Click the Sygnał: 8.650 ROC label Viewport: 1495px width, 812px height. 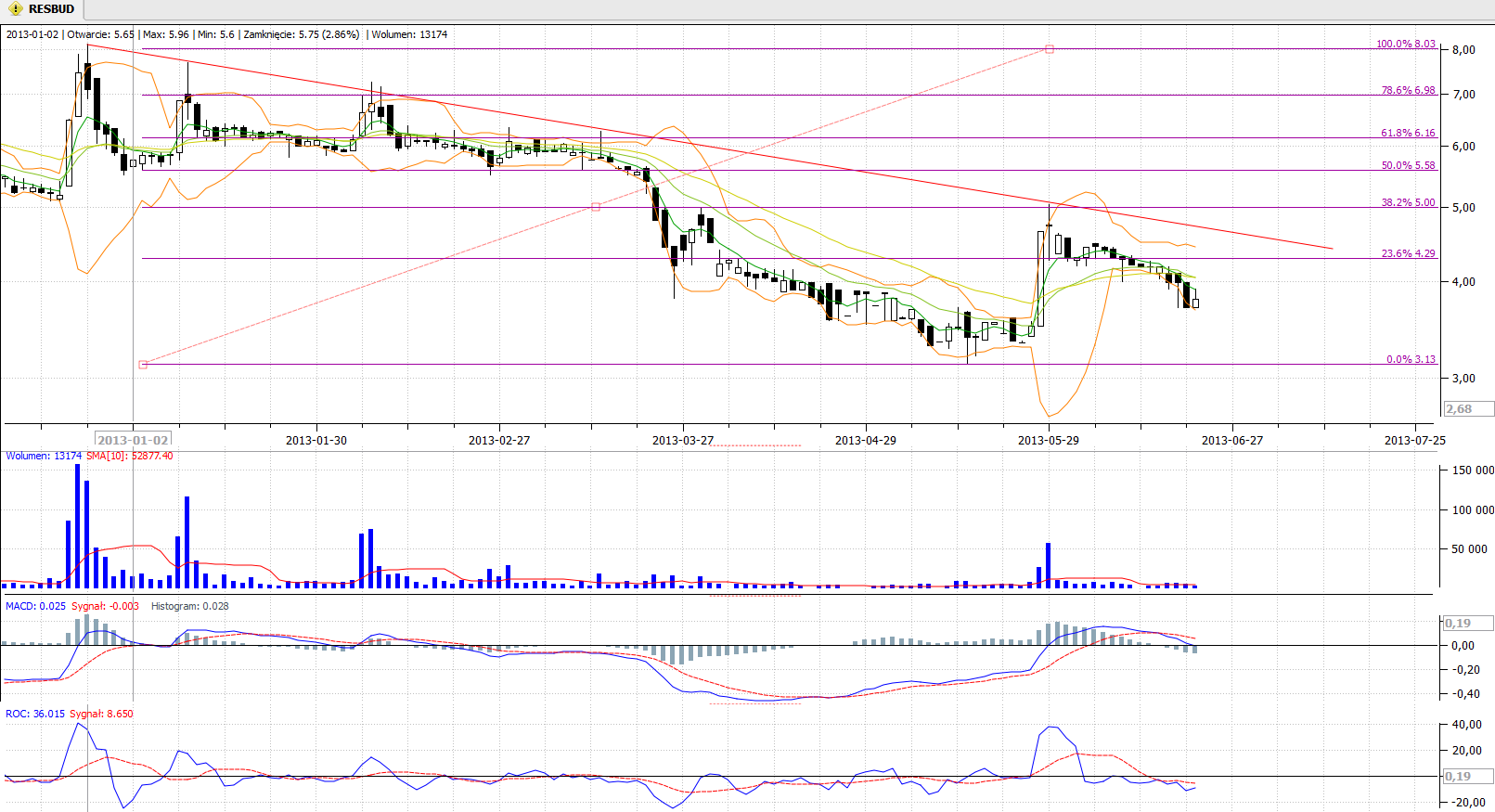tap(101, 714)
